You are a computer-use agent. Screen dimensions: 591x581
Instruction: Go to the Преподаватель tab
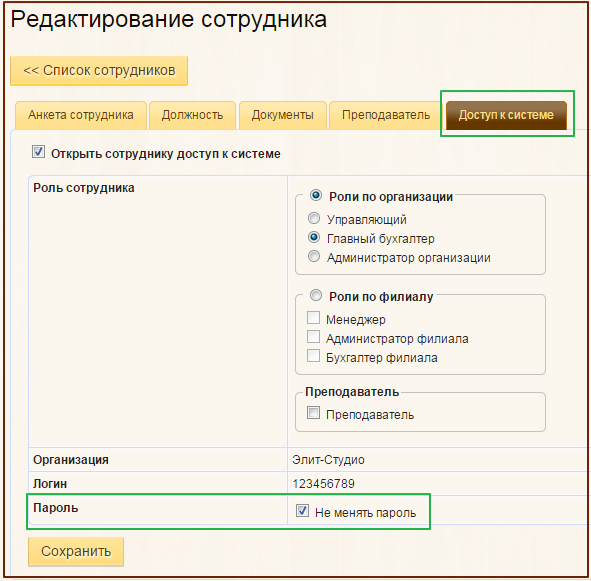pyautogui.click(x=386, y=115)
